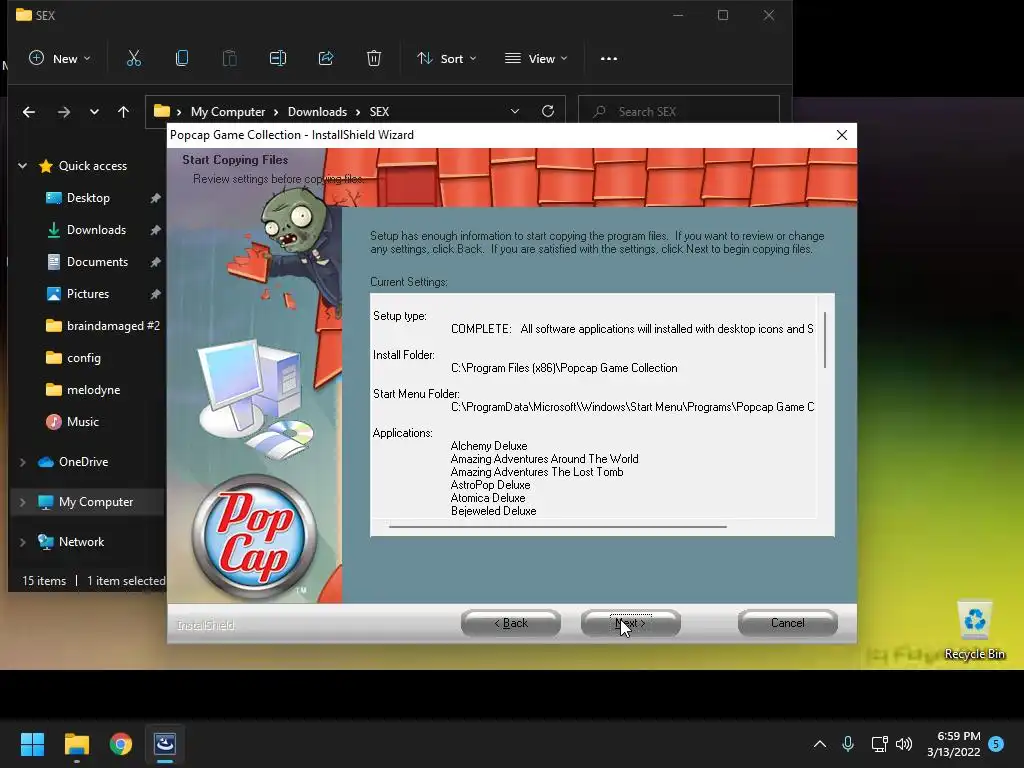Click the vertical scrollbar in Current Settings
This screenshot has height=768, width=1024.
point(825,340)
